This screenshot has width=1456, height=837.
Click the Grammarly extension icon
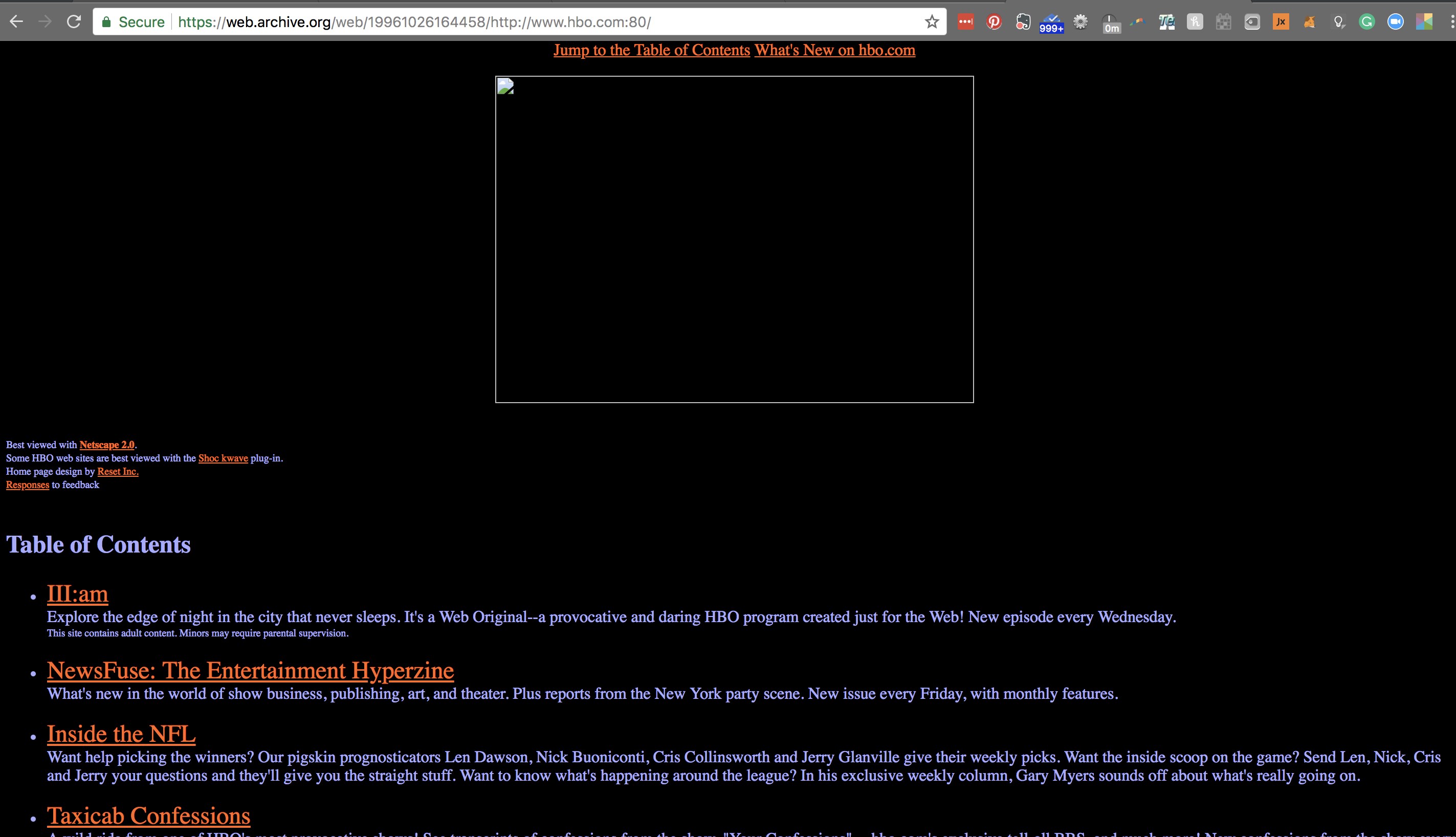point(1367,21)
